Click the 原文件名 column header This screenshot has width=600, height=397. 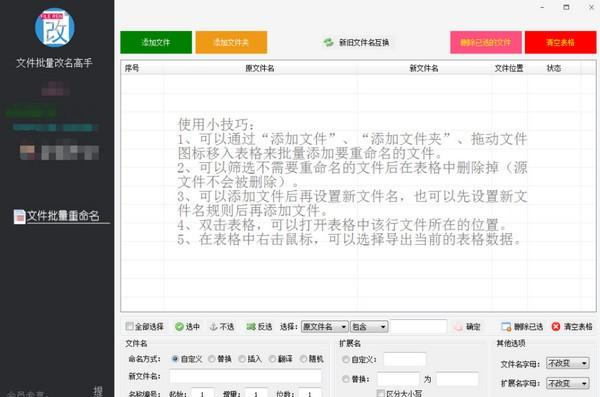(x=260, y=68)
